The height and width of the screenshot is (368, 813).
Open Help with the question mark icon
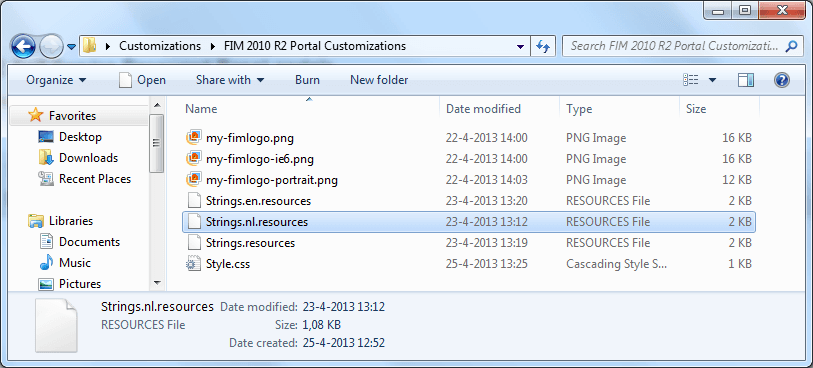coord(781,80)
